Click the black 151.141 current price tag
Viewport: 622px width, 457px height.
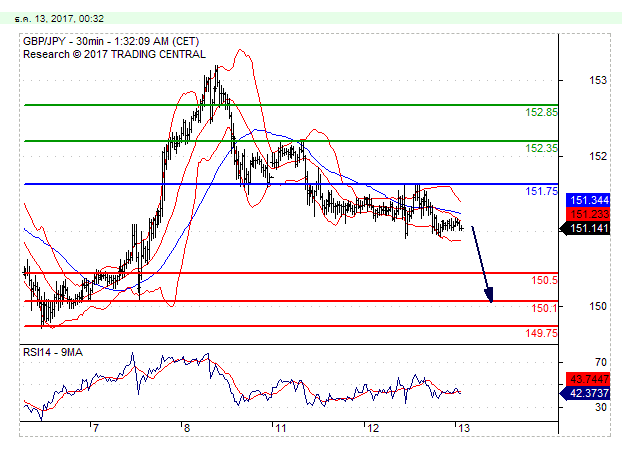(585, 228)
